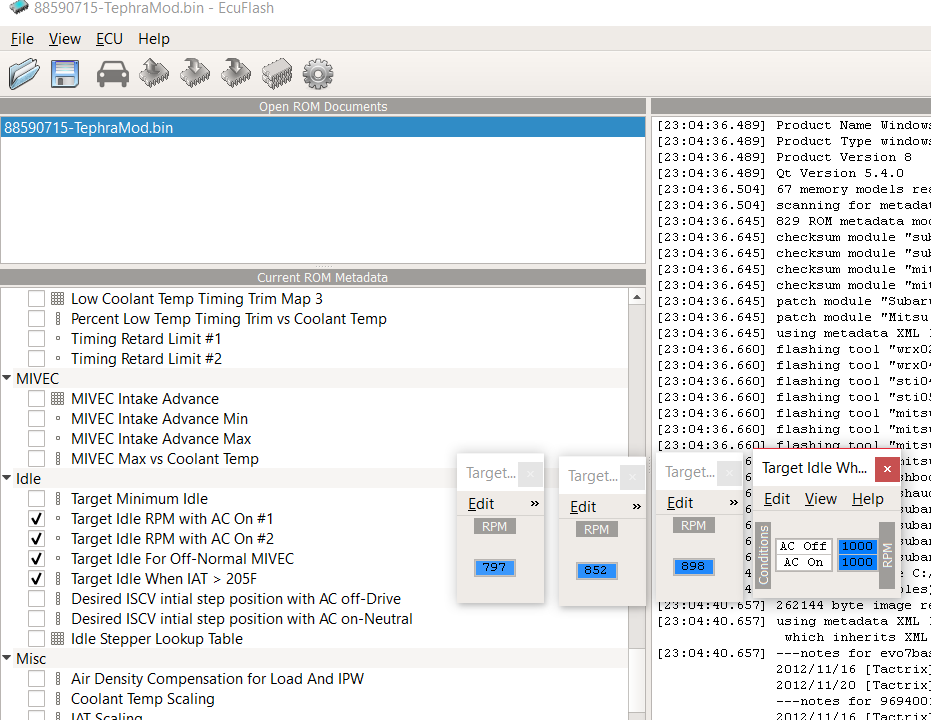Click the Conditions axis label
931x720 pixels.
[x=764, y=554]
